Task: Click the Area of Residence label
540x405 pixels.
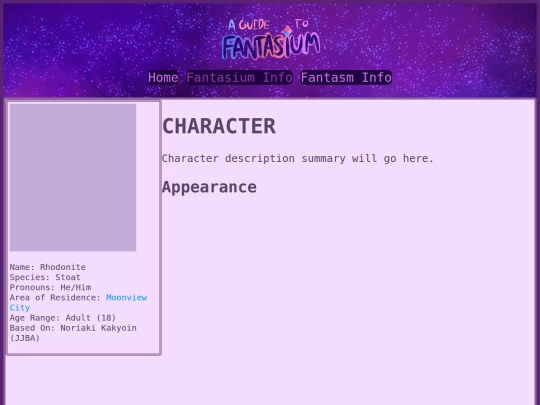Action: coord(55,298)
